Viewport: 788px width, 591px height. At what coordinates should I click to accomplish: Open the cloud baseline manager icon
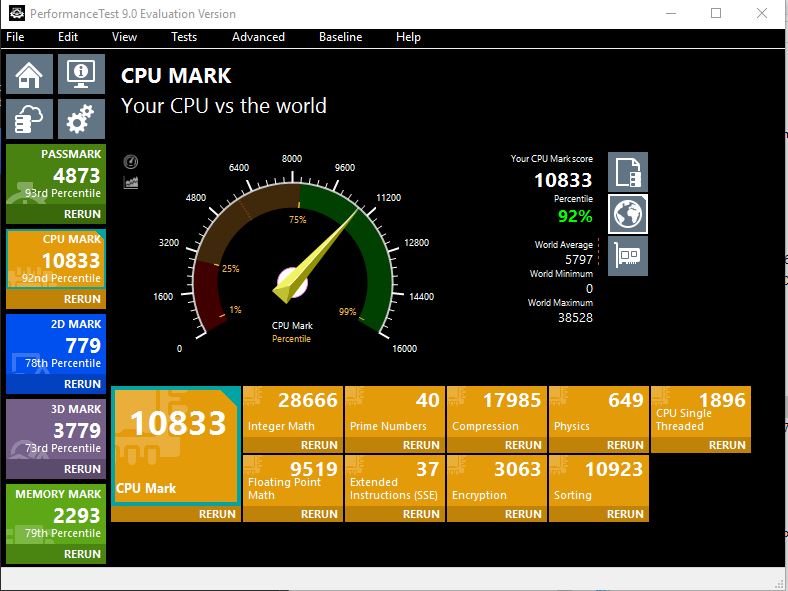(30, 120)
